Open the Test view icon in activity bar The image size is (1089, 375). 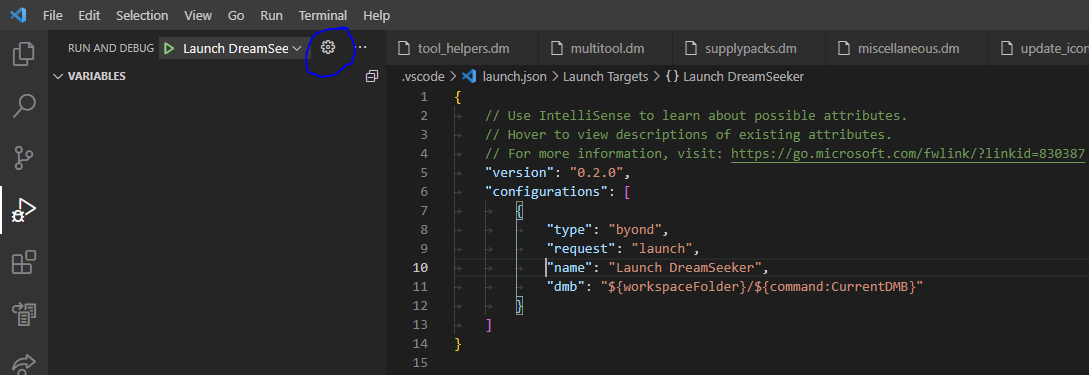24,314
